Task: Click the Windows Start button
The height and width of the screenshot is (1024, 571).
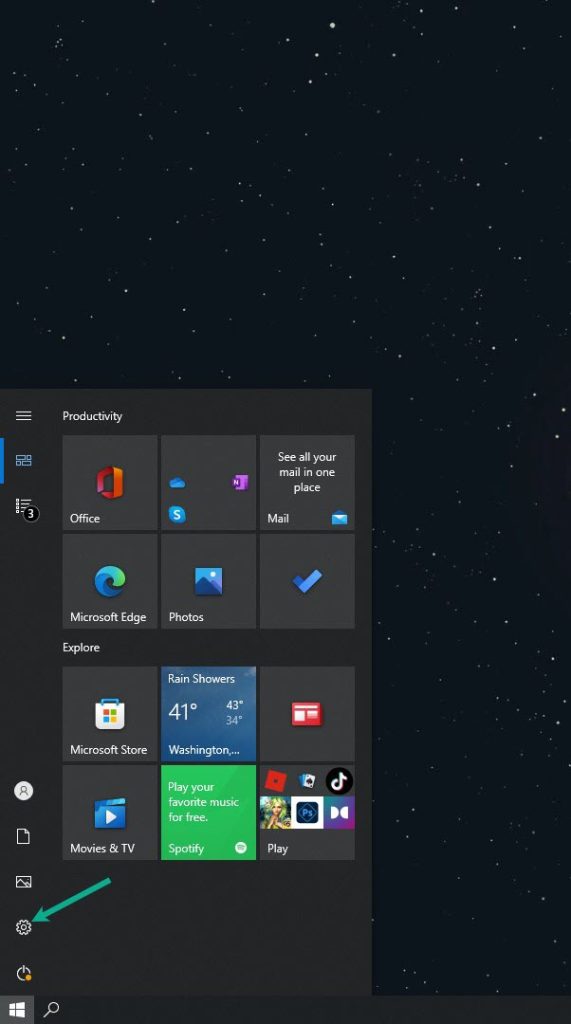Action: (x=17, y=1010)
